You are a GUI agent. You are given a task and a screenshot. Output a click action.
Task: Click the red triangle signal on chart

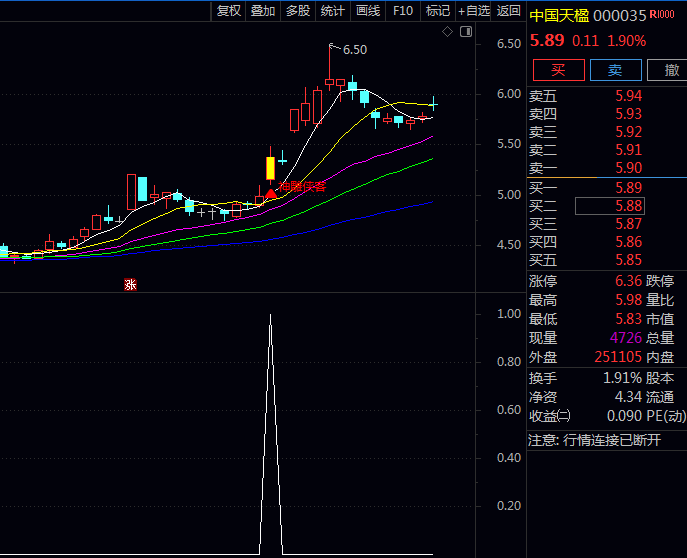[270, 191]
